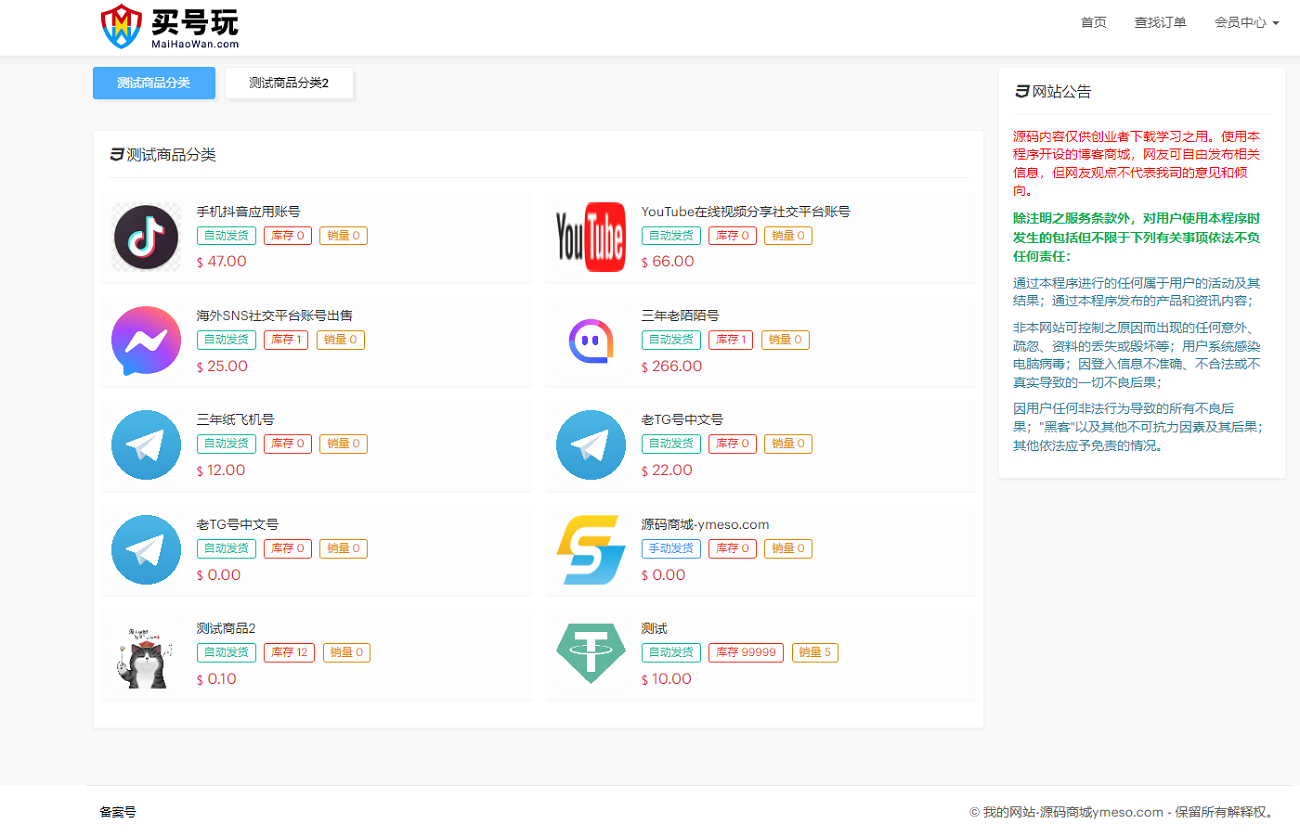Viewport: 1300px width, 837px height.
Task: Click the footer copyright text
Action: (x=1122, y=812)
